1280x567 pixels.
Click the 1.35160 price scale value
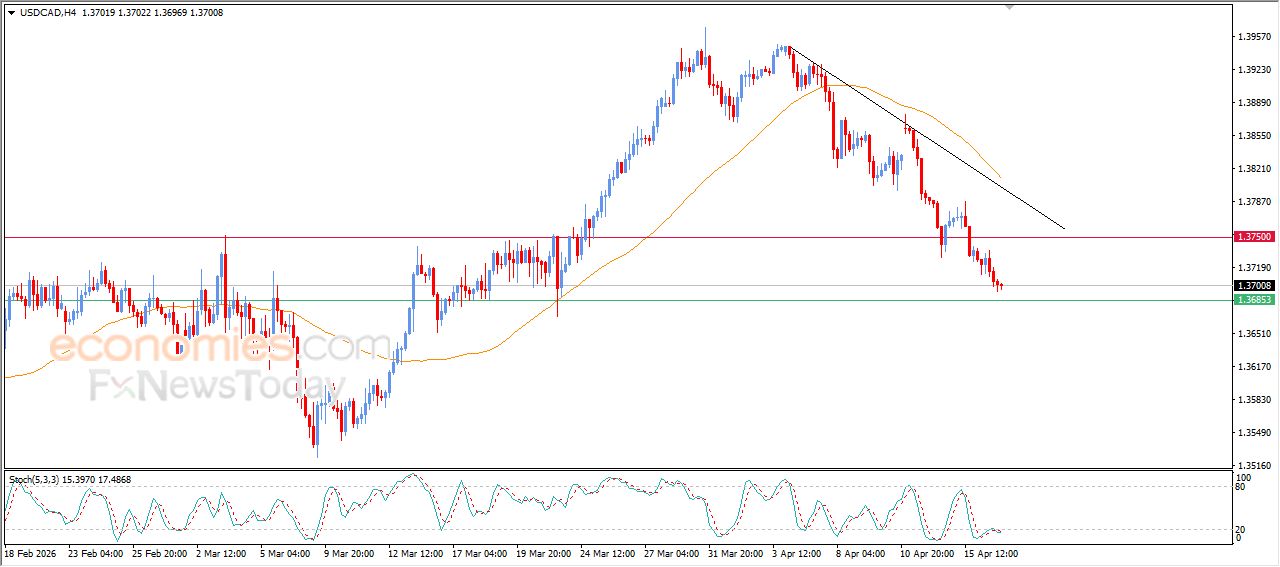(x=1253, y=465)
